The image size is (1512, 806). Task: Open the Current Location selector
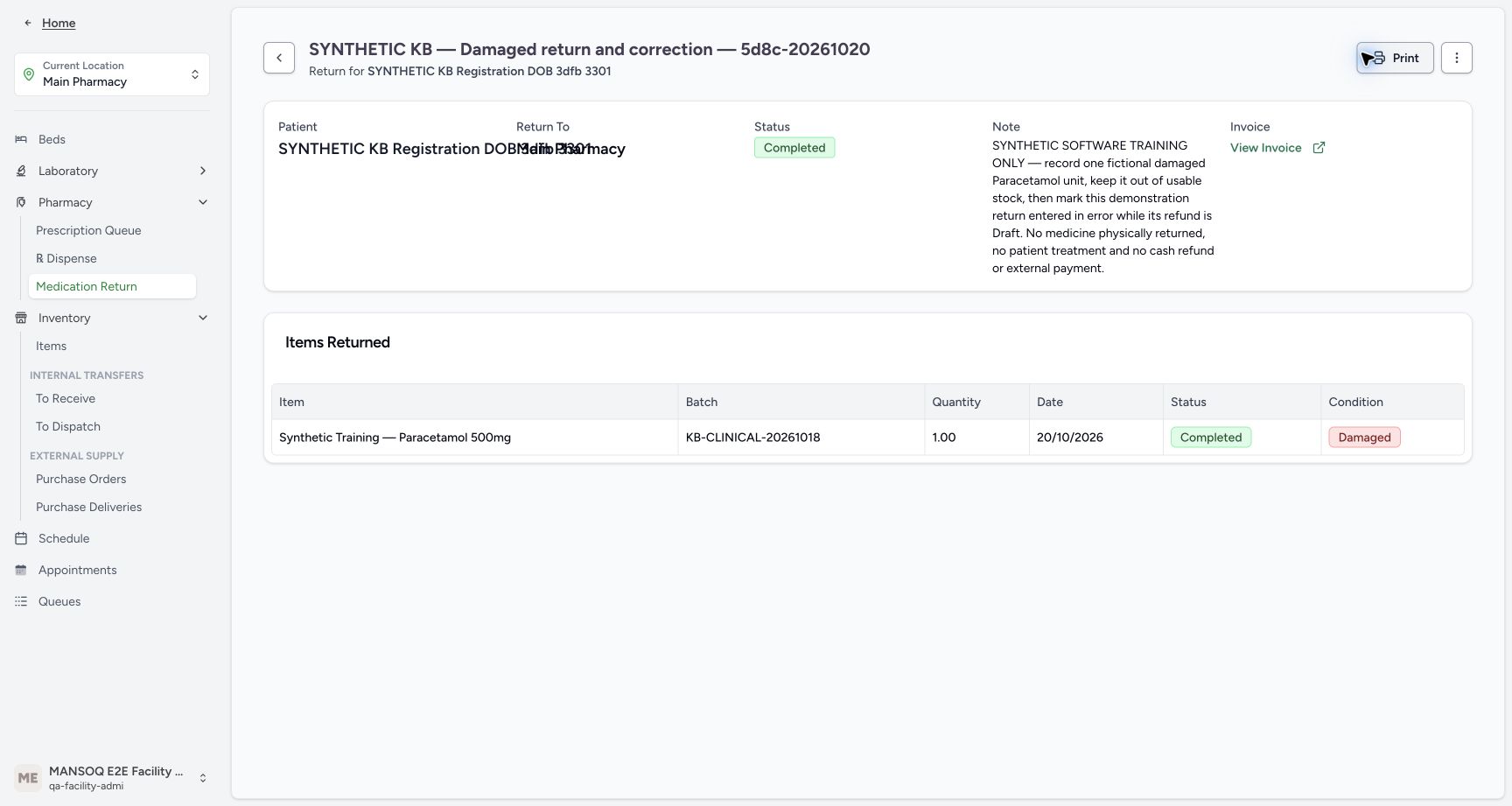click(x=112, y=74)
